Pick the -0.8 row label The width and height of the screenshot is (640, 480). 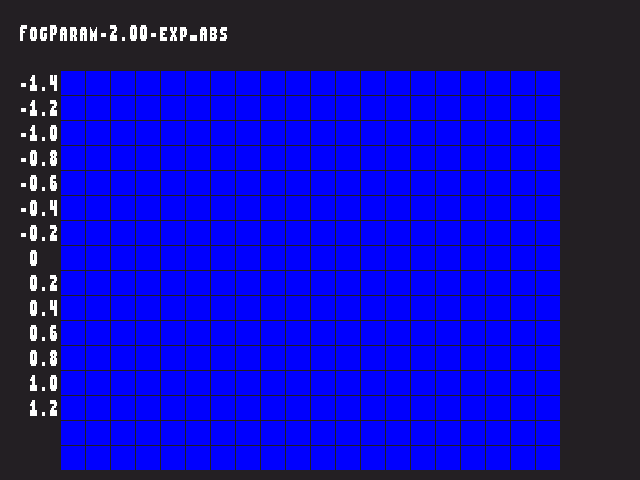(x=39, y=159)
